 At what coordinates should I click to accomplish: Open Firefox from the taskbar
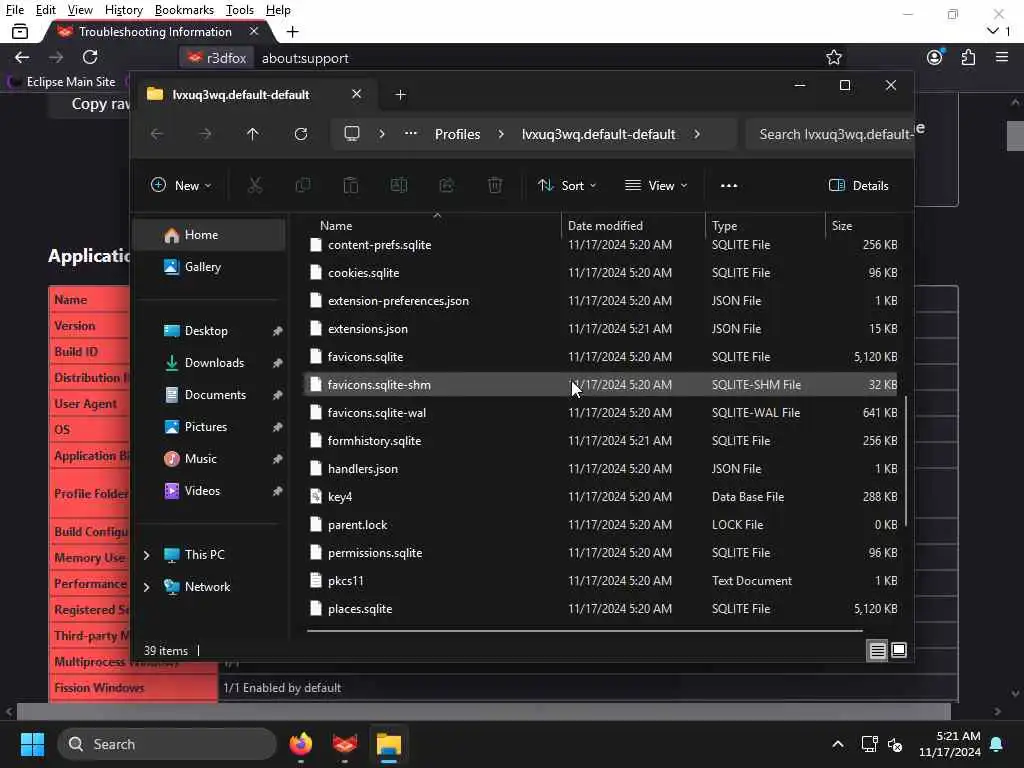coord(300,744)
